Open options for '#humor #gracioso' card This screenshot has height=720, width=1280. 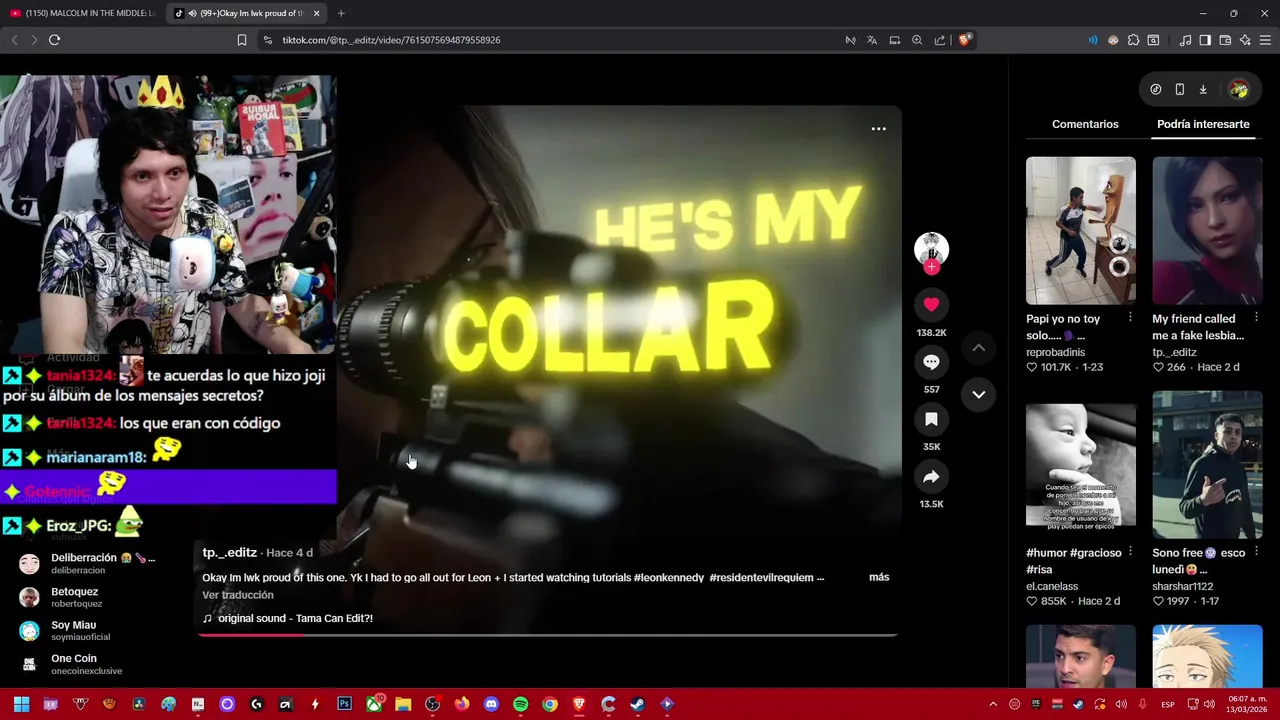(x=1130, y=551)
